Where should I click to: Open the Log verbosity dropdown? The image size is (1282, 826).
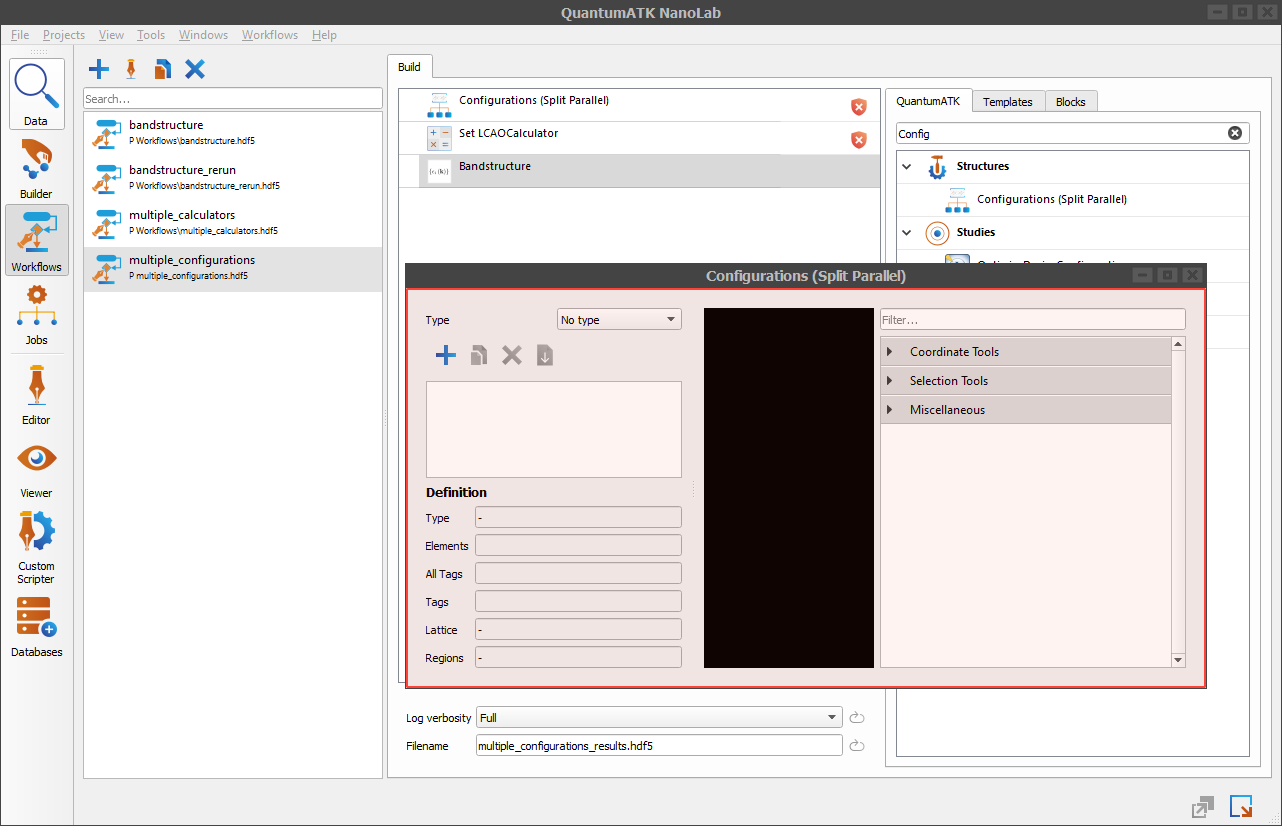click(x=660, y=718)
